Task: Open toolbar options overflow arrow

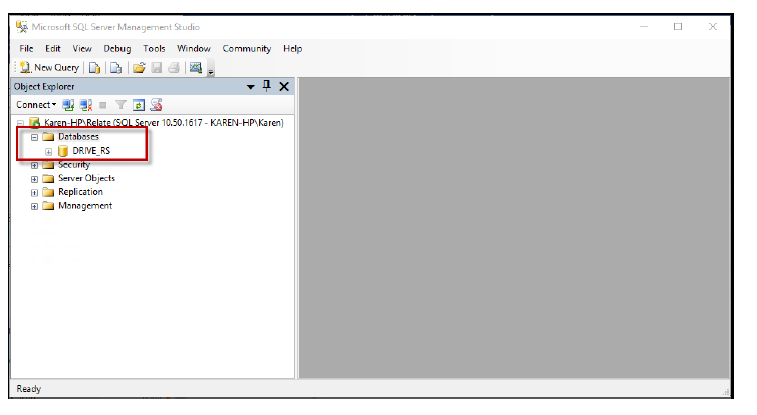Action: (x=211, y=71)
